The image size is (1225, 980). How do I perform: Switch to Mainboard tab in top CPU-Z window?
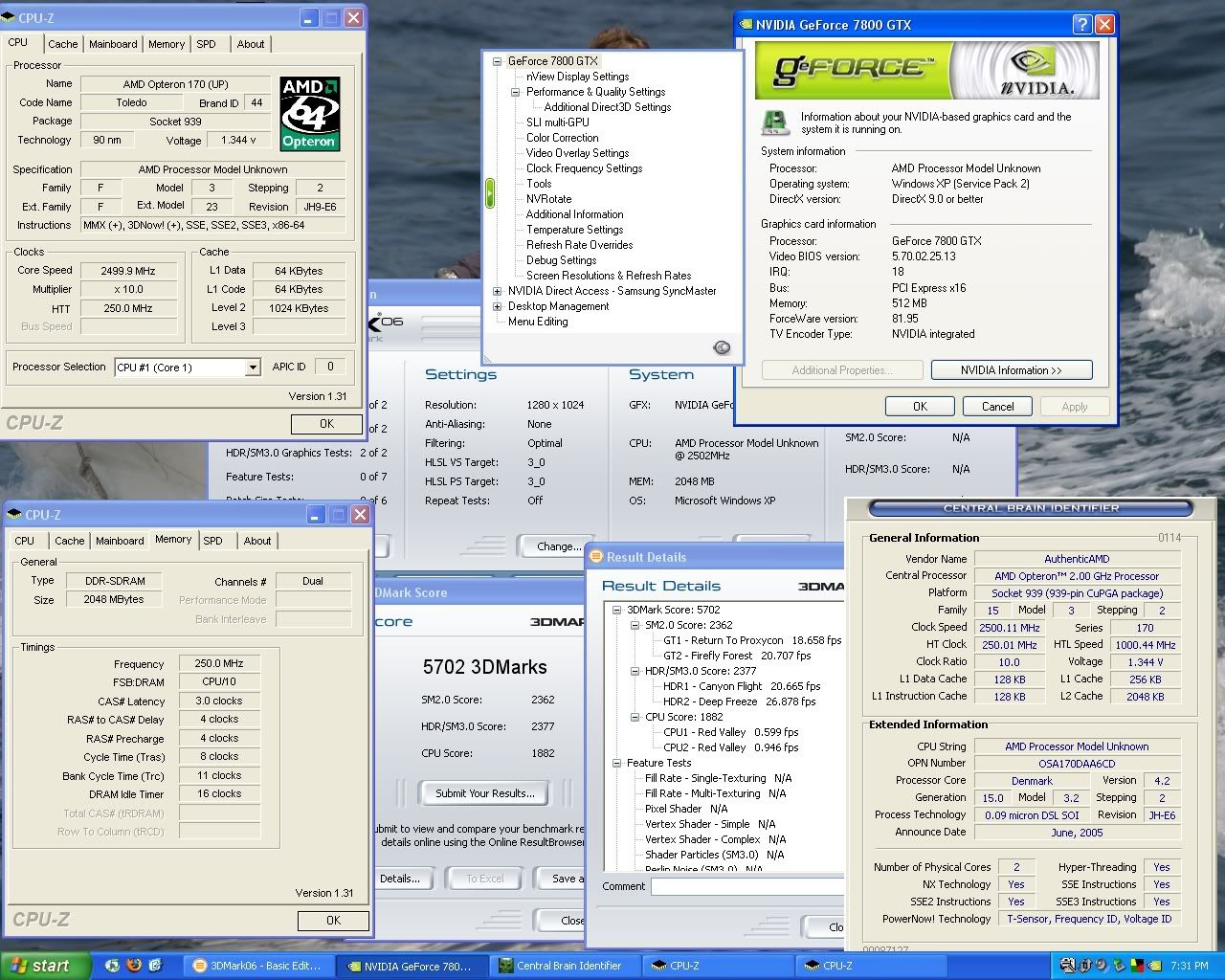[x=113, y=44]
